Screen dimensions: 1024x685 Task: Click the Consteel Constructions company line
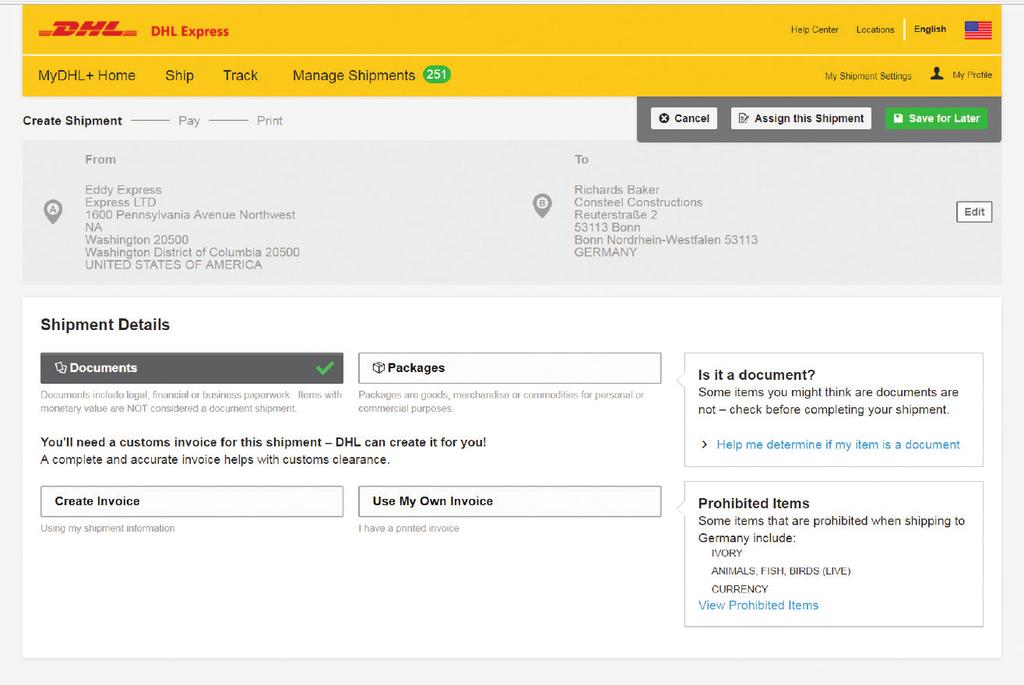coord(638,202)
